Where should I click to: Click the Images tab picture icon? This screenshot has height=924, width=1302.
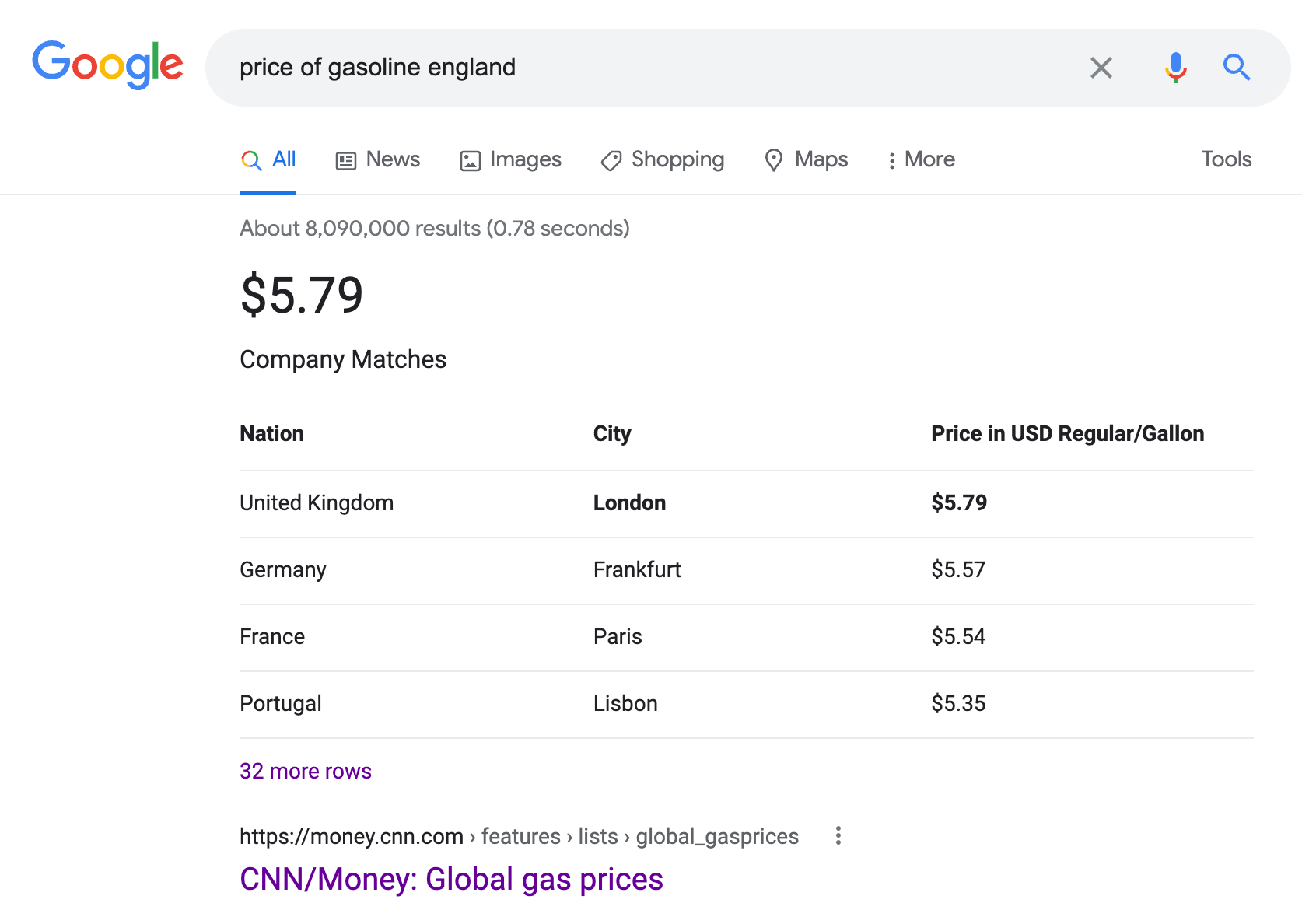pos(471,161)
